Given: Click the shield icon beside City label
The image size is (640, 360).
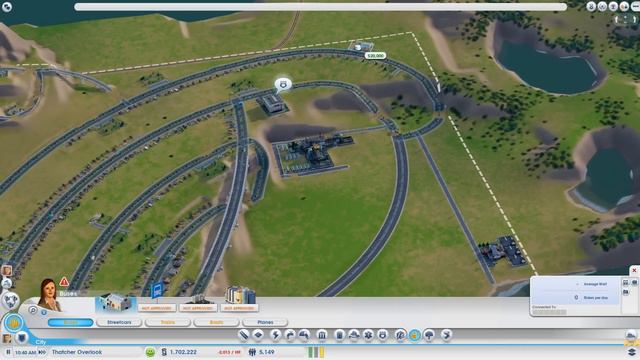Looking at the screenshot, I should tap(22, 338).
